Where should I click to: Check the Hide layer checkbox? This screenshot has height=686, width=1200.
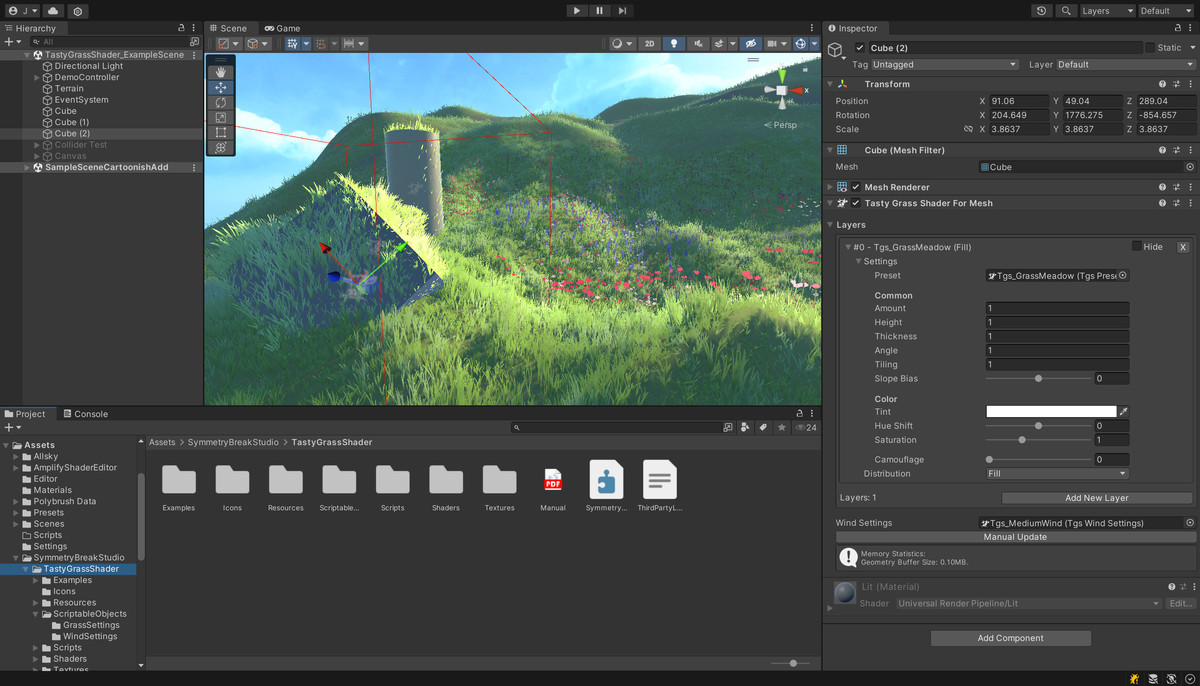(x=1137, y=246)
